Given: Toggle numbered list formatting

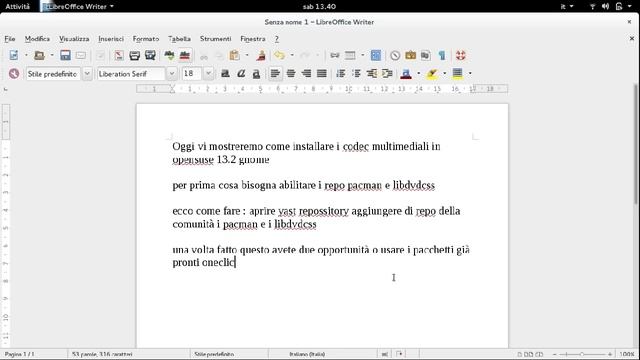Looking at the screenshot, I should (340, 73).
